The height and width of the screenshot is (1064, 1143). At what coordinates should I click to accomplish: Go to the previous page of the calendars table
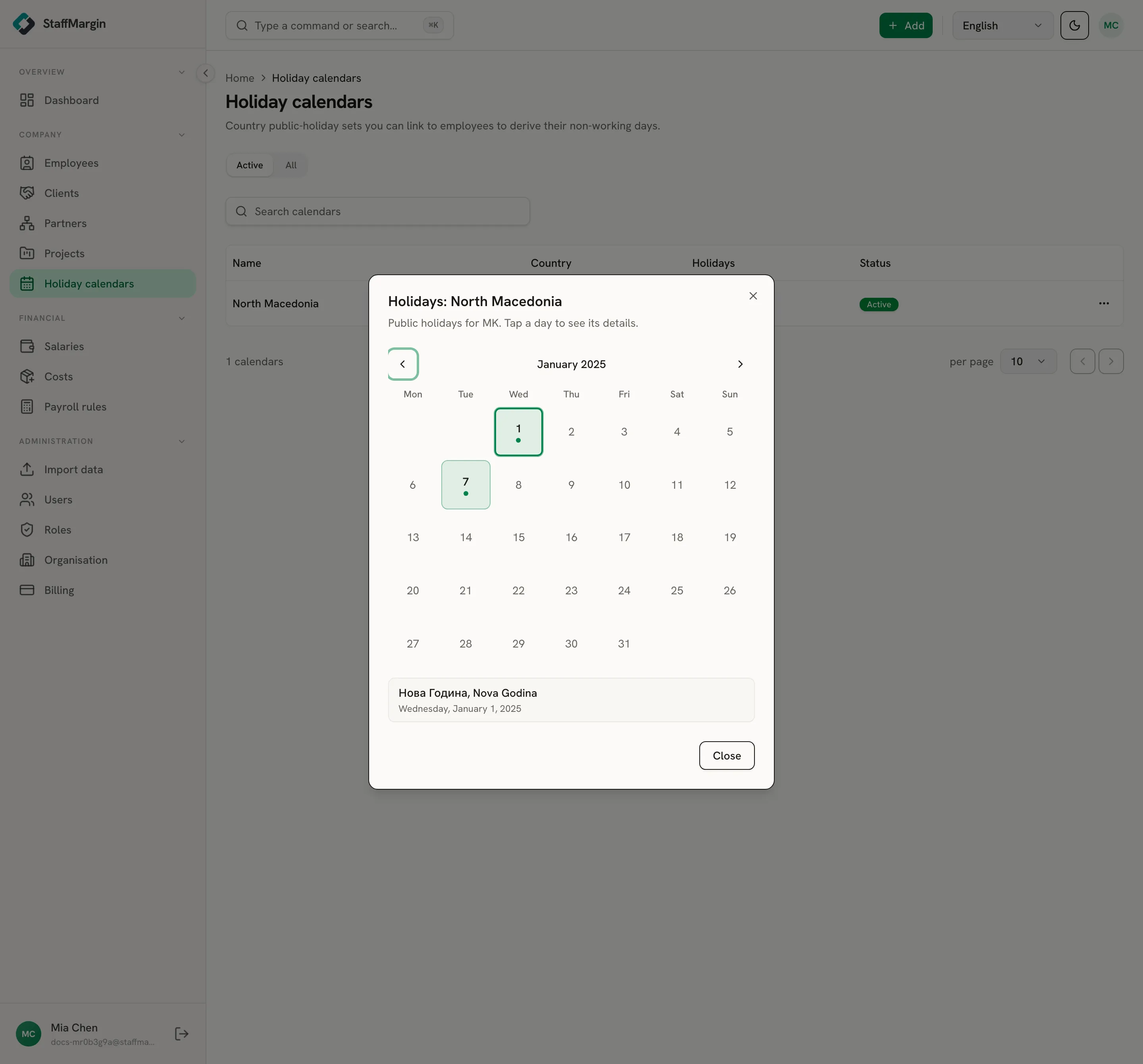(x=1082, y=361)
